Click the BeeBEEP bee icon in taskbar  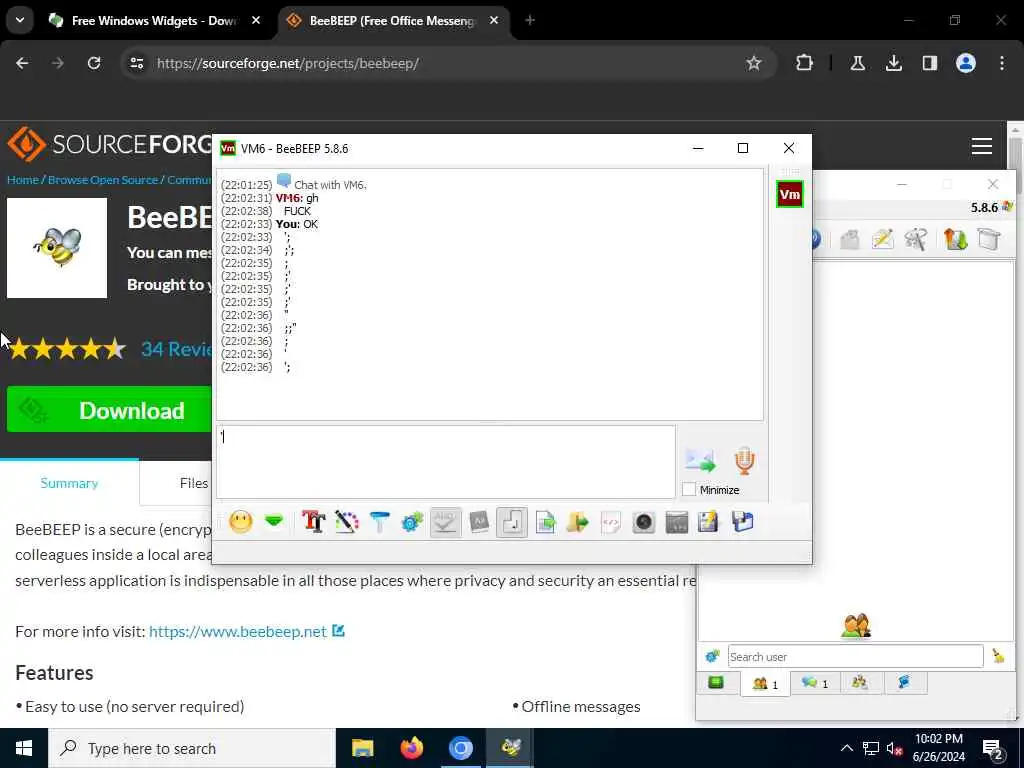coord(510,748)
